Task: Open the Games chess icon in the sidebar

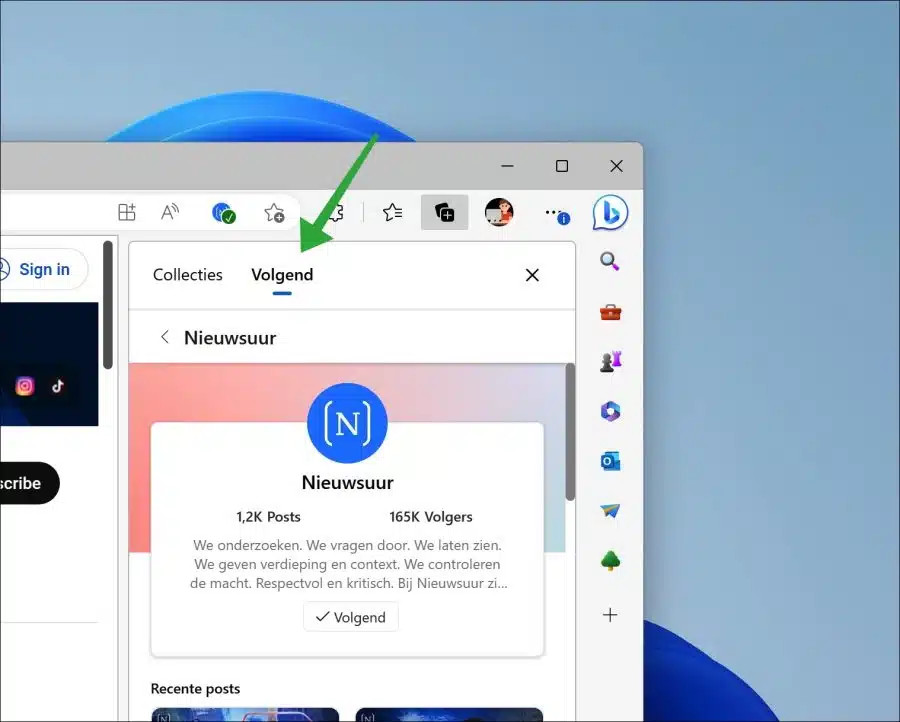Action: (x=610, y=361)
